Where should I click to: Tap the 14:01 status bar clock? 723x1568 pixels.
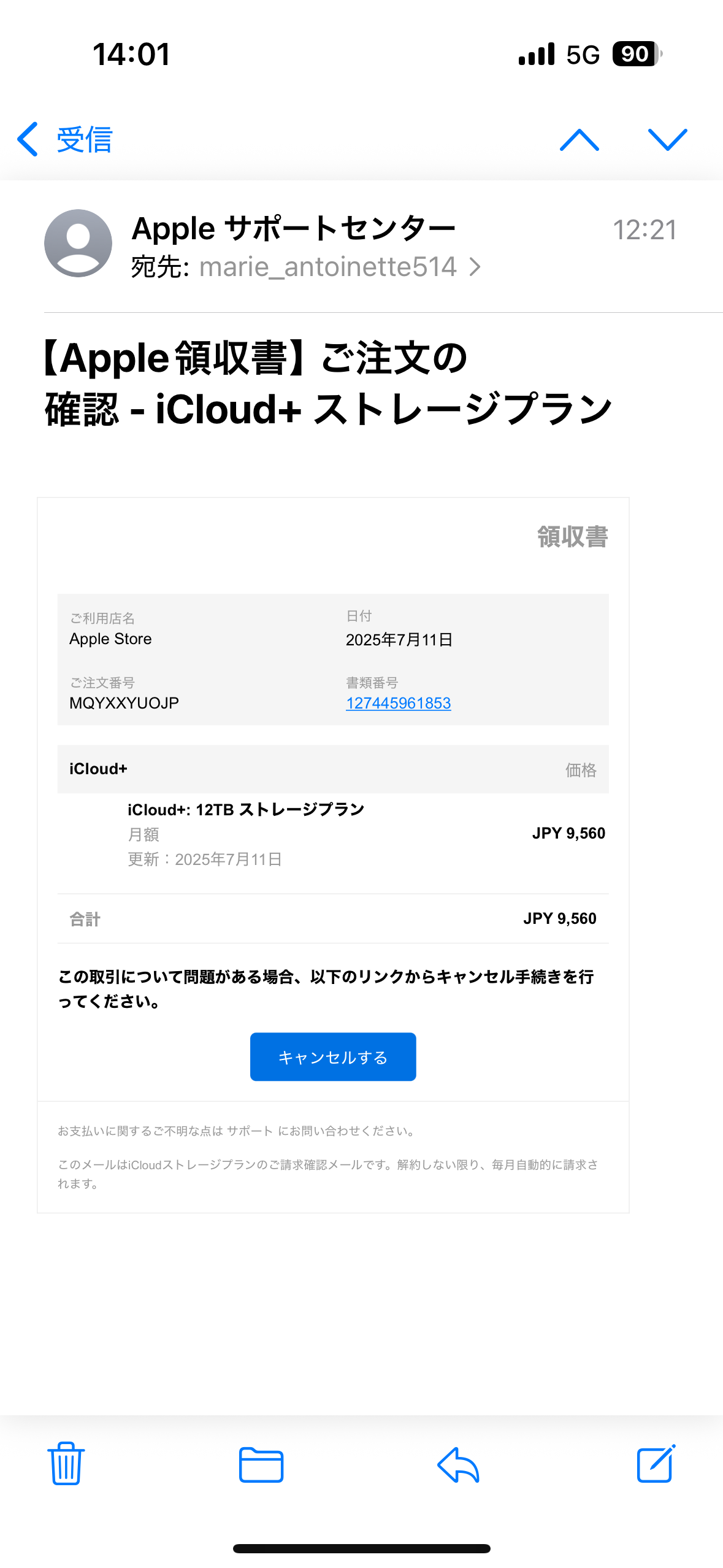click(131, 54)
